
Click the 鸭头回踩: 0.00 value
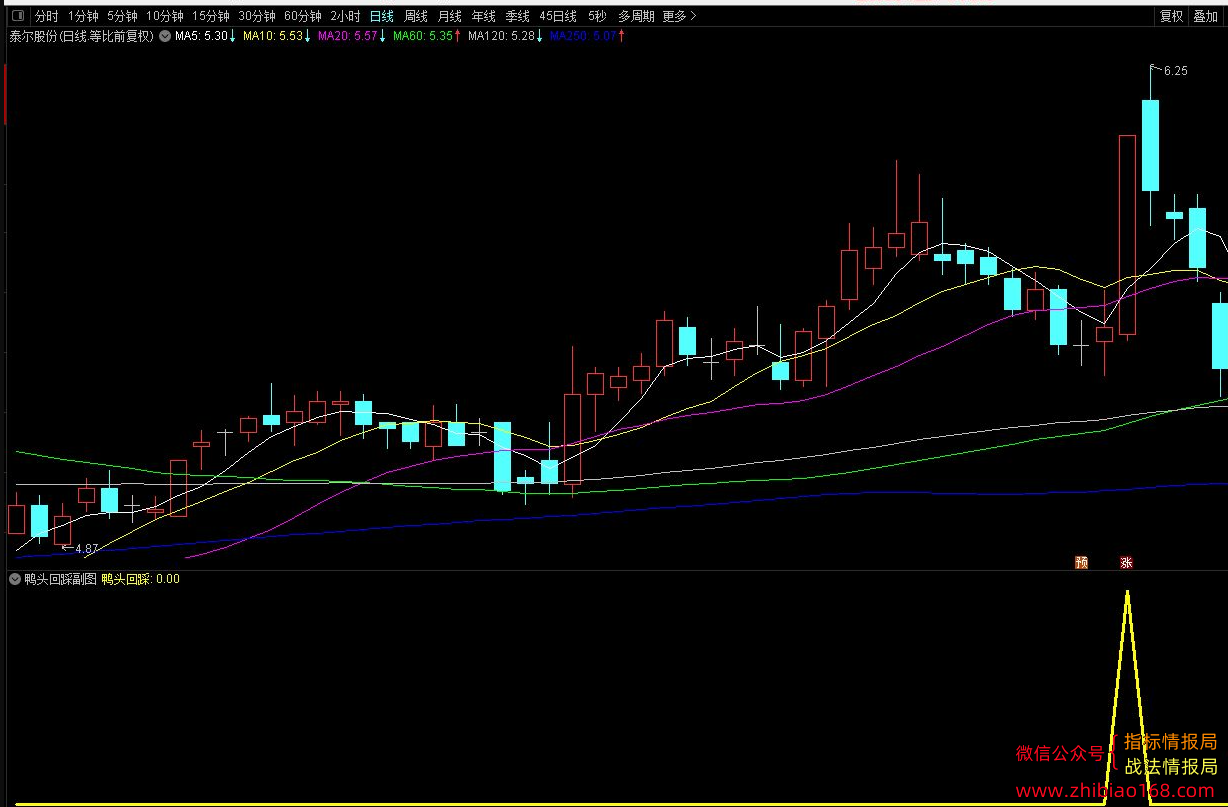141,579
